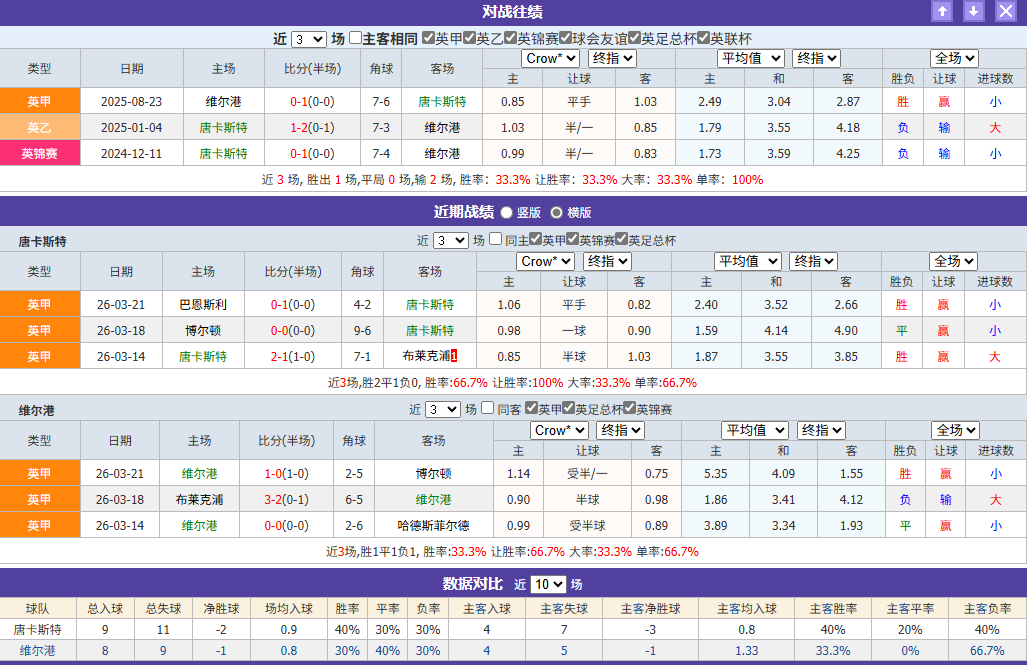Open the 全场 dropdown in 维尔港 section
Screen dimensions: 1031x665
point(955,430)
